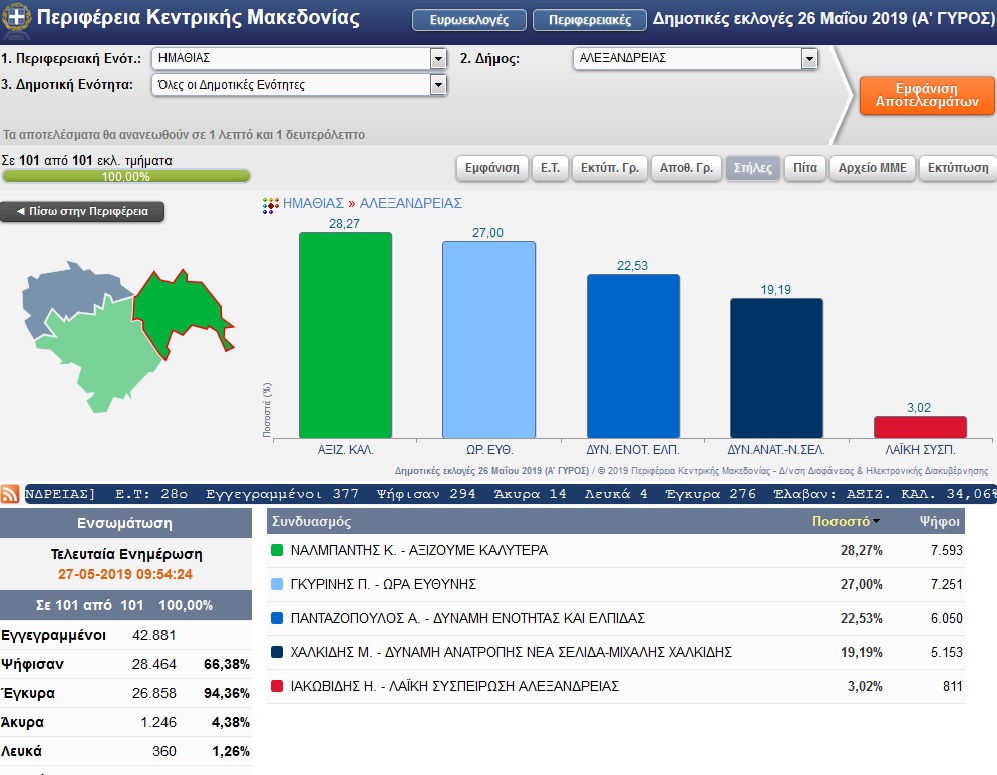Click the 100,00% progress bar
Viewport: 997px width, 775px height.
coord(126,176)
